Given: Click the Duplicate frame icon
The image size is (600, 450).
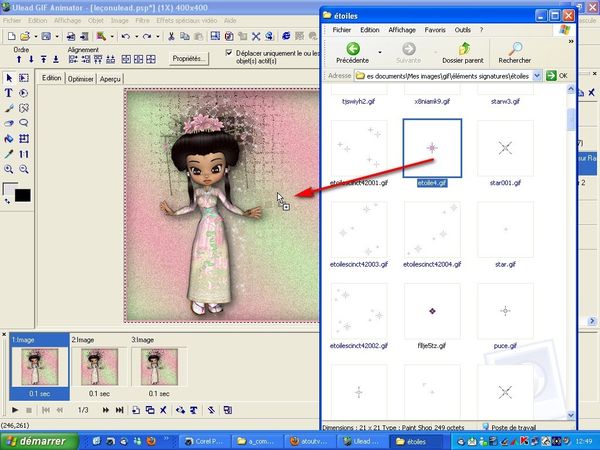Looking at the screenshot, I should coord(150,410).
